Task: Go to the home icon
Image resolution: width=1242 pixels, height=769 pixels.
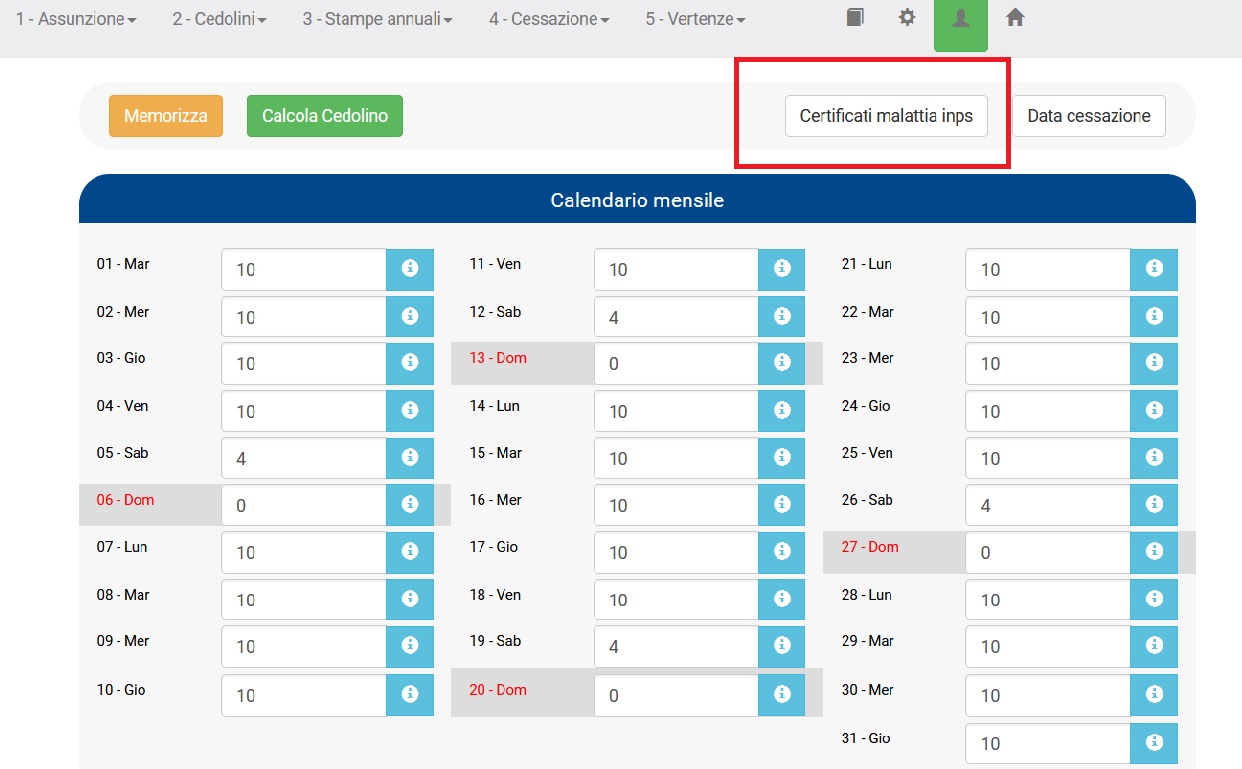Action: click(1015, 17)
